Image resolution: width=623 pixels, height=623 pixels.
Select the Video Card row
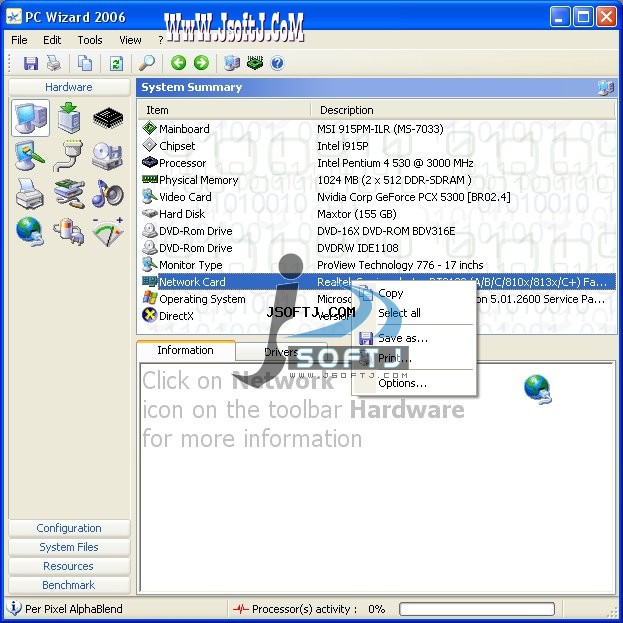(x=377, y=197)
